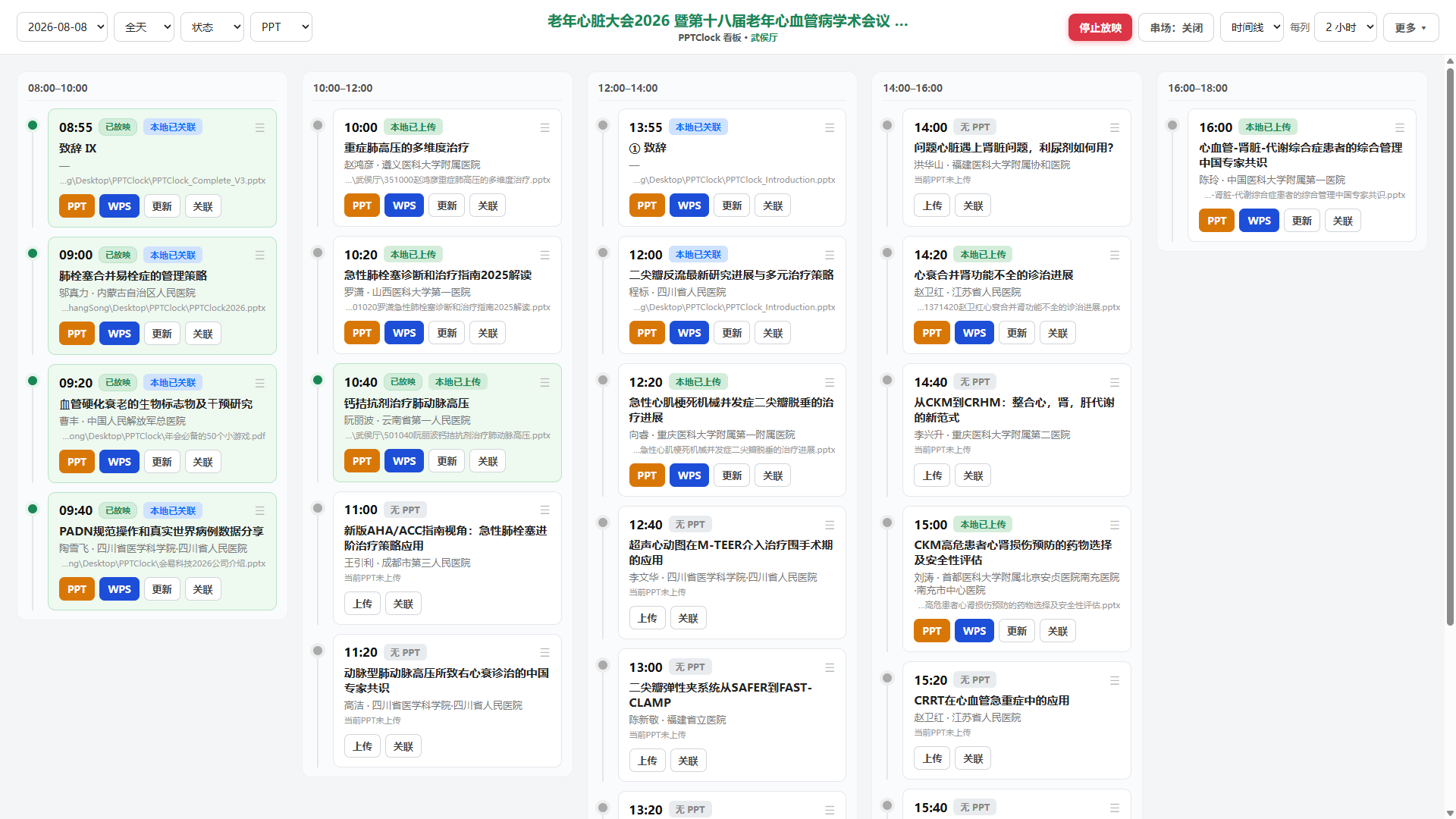Open the menu icon on the 09:00 card
The height and width of the screenshot is (819, 1456).
coord(260,256)
